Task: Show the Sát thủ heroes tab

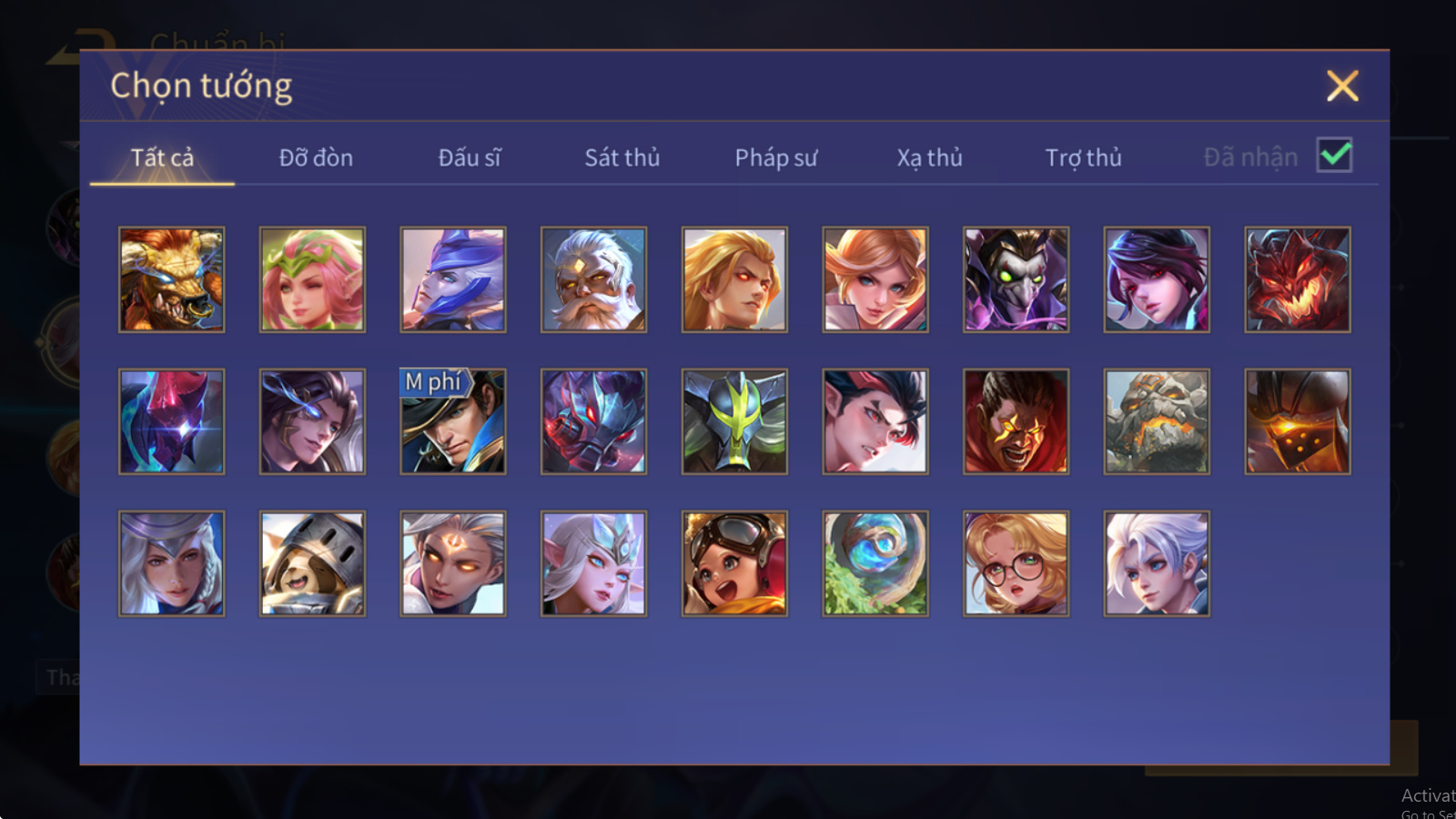Action: pos(622,157)
